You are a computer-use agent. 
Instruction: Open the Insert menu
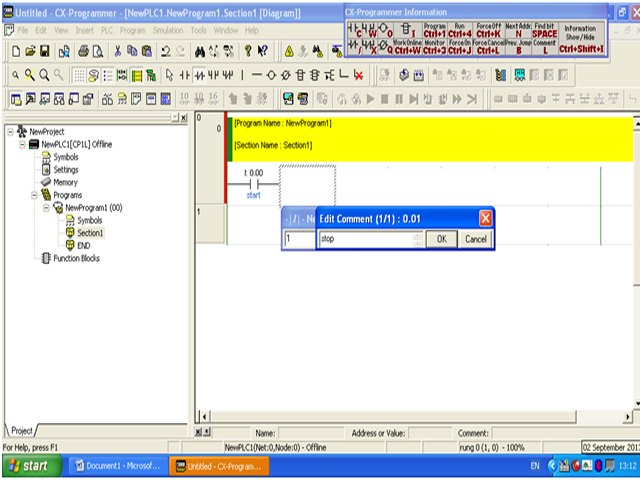click(84, 31)
